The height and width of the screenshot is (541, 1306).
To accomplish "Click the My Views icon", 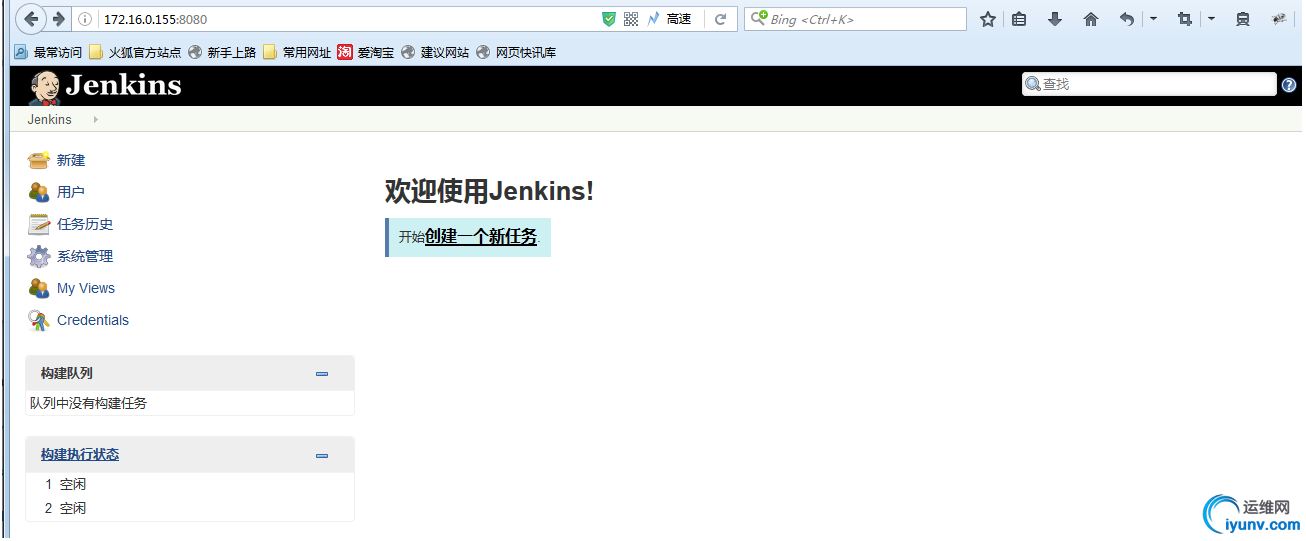I will (x=39, y=288).
